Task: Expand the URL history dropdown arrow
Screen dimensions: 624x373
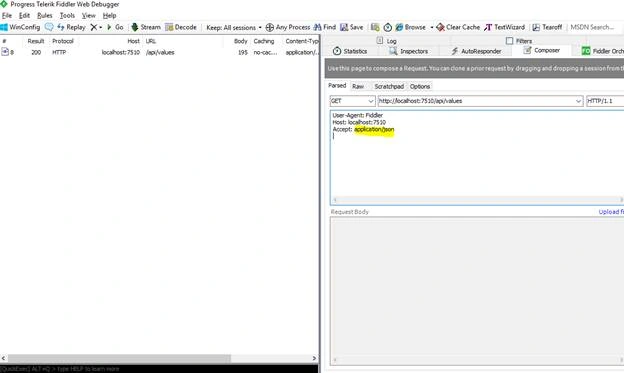Action: pyautogui.click(x=578, y=101)
